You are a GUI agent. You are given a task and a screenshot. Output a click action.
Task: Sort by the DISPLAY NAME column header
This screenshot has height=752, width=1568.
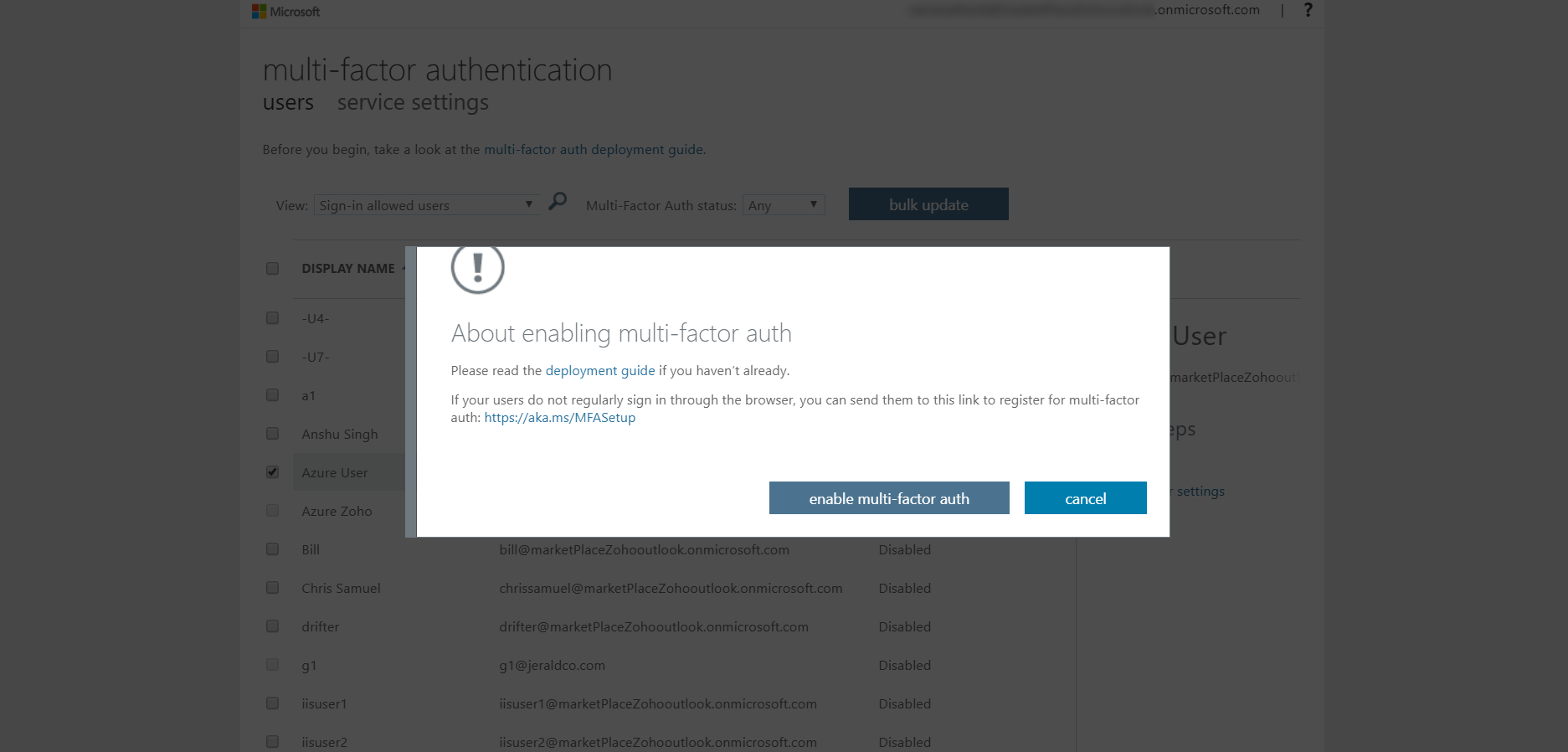click(348, 269)
